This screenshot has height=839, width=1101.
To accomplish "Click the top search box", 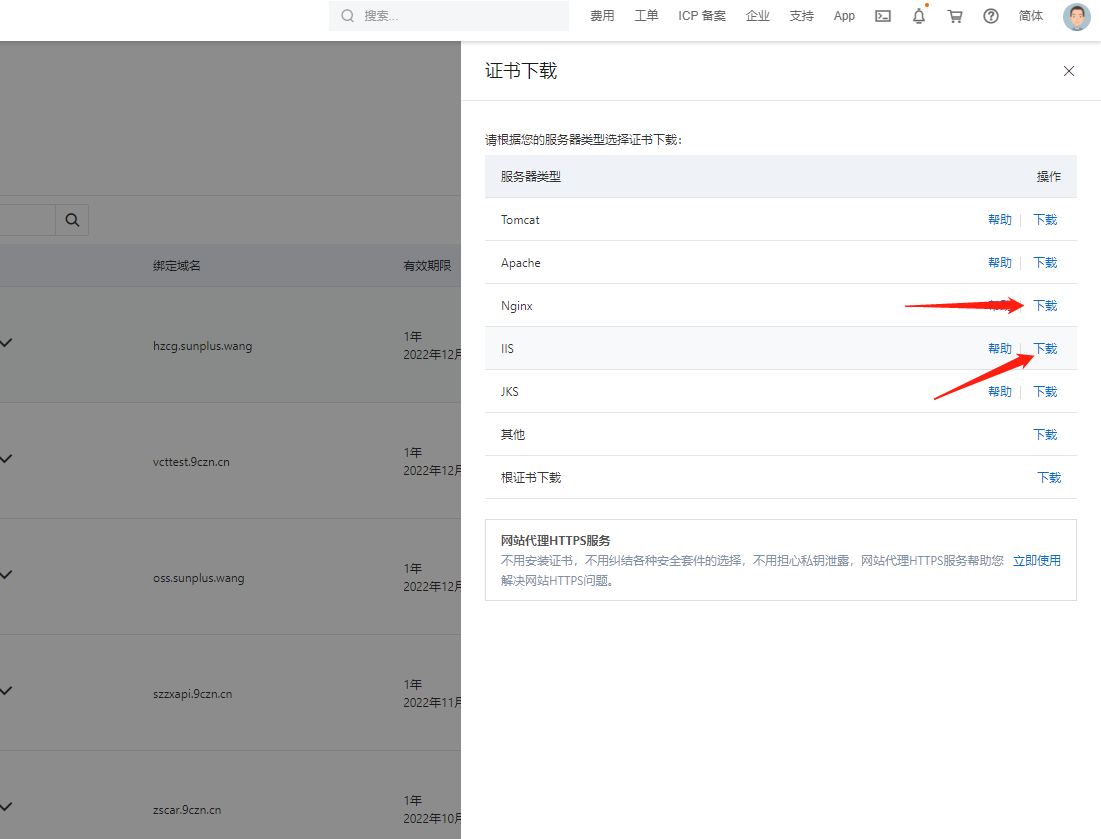I will point(449,15).
